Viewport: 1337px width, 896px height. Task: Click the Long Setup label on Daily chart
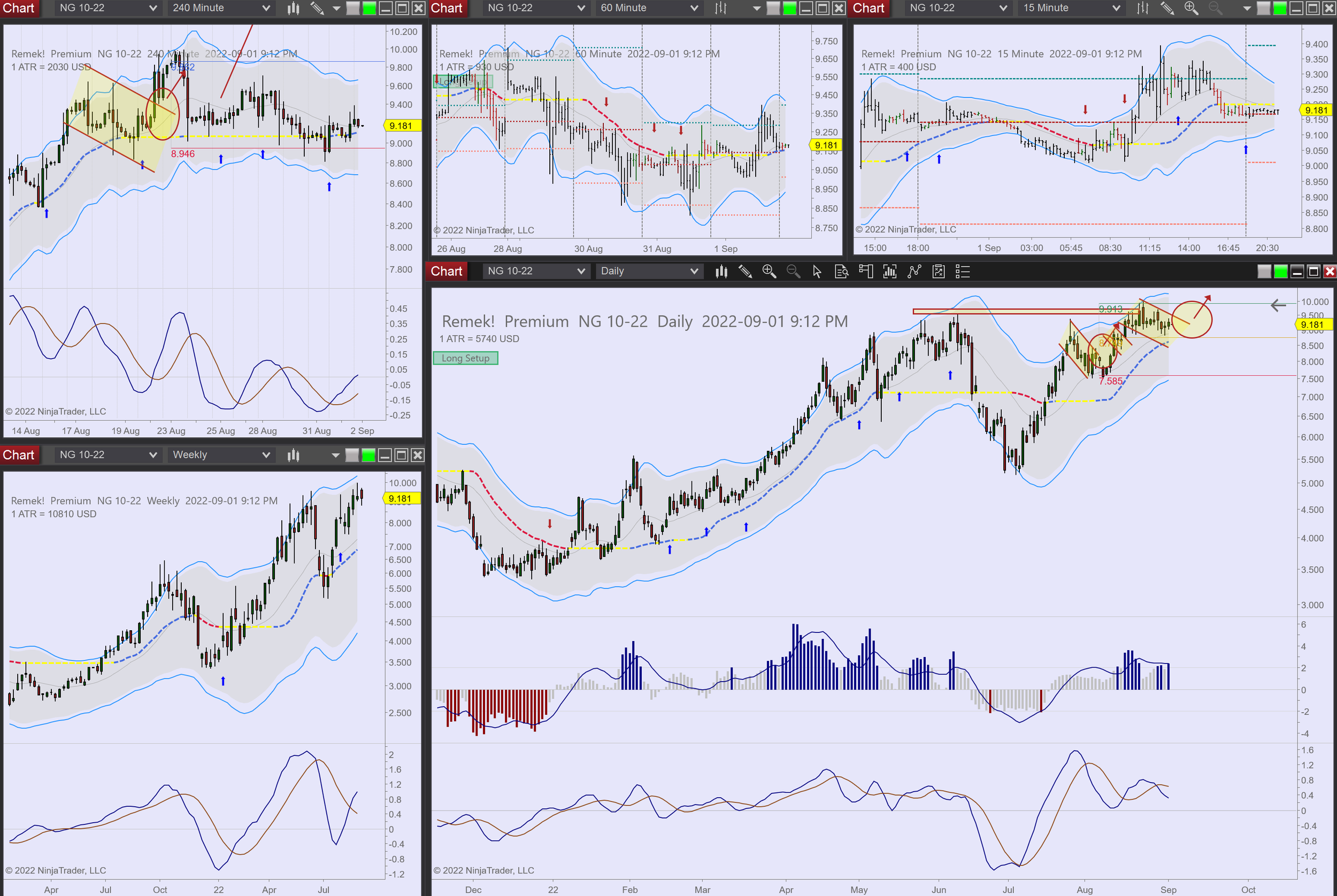tap(466, 358)
